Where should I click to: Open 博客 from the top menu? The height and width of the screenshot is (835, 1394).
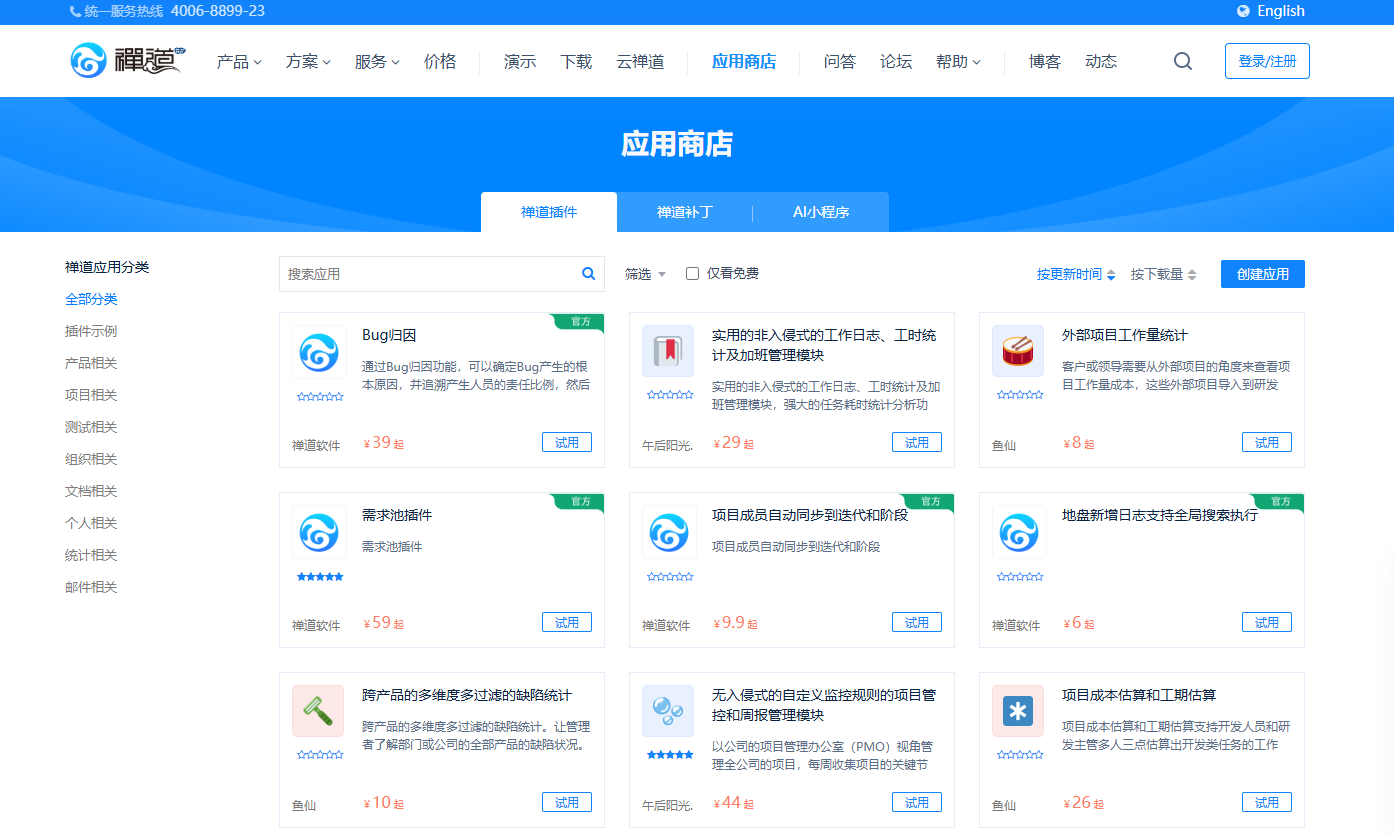point(1045,61)
